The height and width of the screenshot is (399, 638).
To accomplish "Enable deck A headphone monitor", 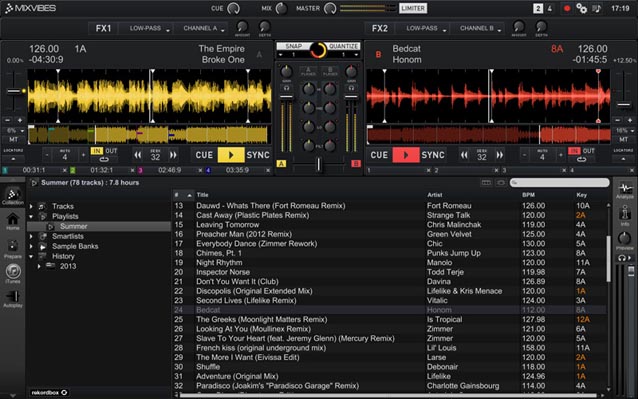I will pos(286,88).
